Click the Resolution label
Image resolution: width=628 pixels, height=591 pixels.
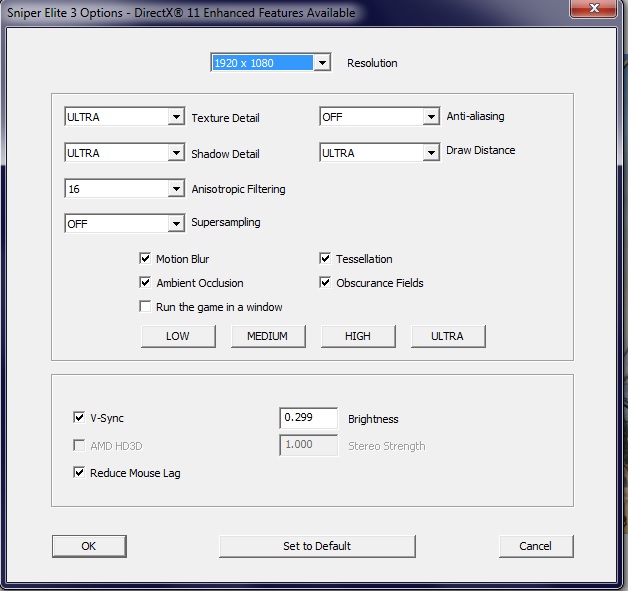372,63
